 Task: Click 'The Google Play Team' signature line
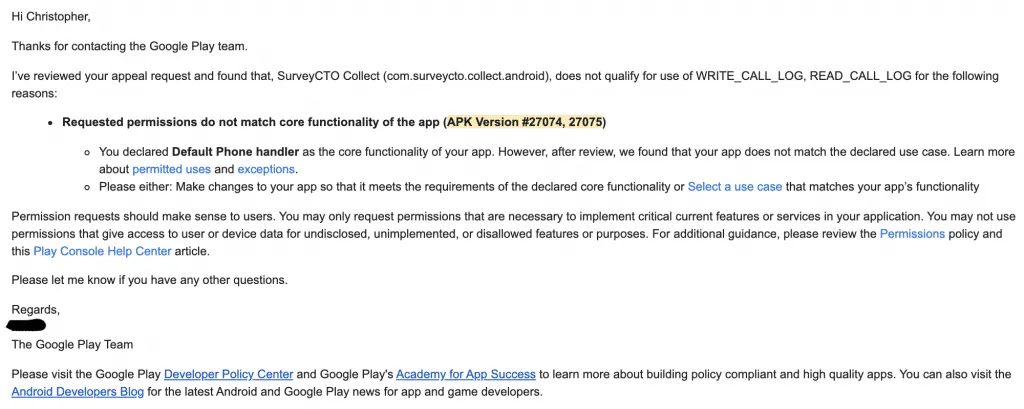tap(72, 344)
